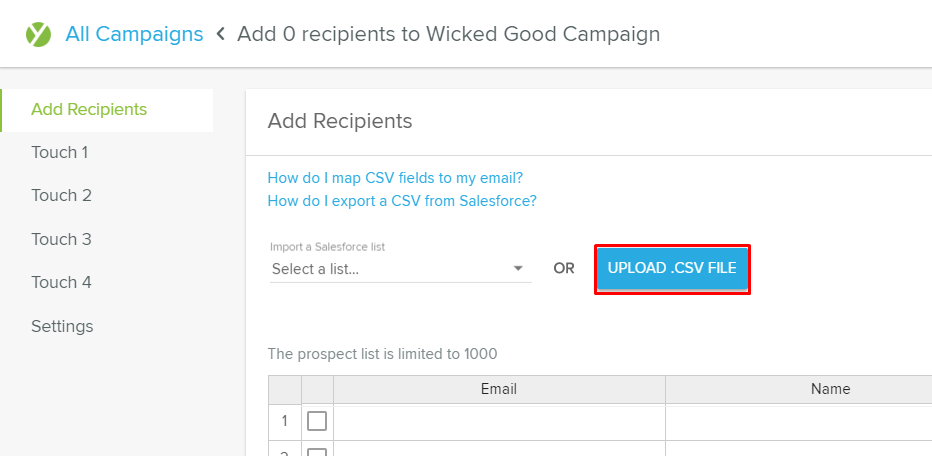Screen dimensions: 932x456
Task: Click the Name cell in row 1
Action: 798,421
